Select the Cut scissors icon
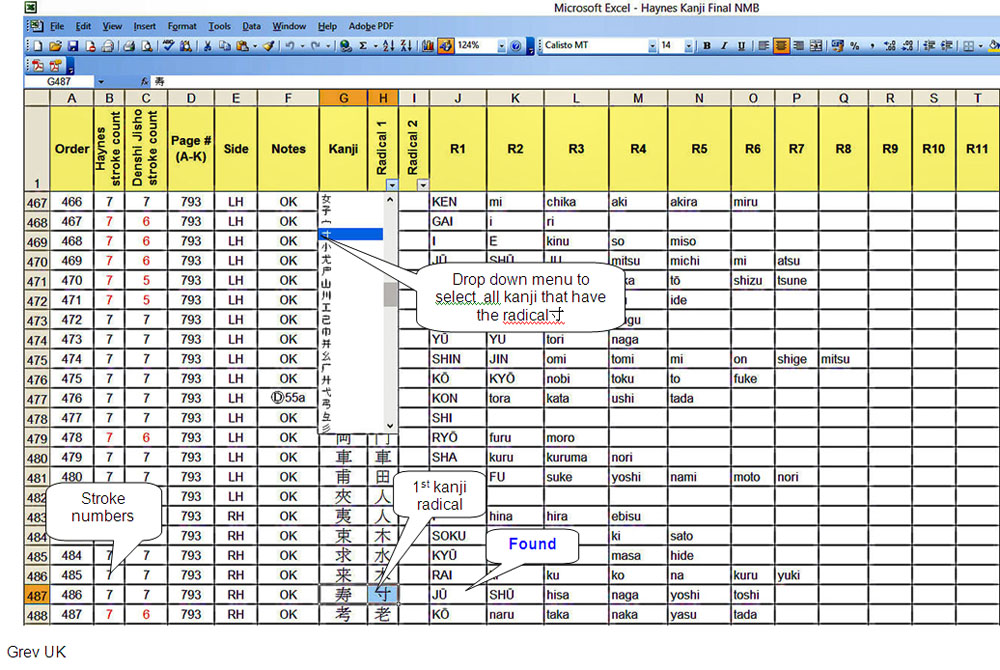 click(207, 46)
